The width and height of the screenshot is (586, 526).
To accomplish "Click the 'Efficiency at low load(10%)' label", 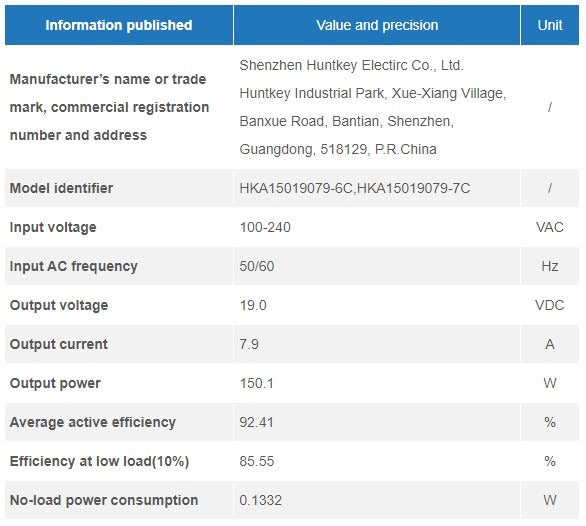I will [x=99, y=461].
